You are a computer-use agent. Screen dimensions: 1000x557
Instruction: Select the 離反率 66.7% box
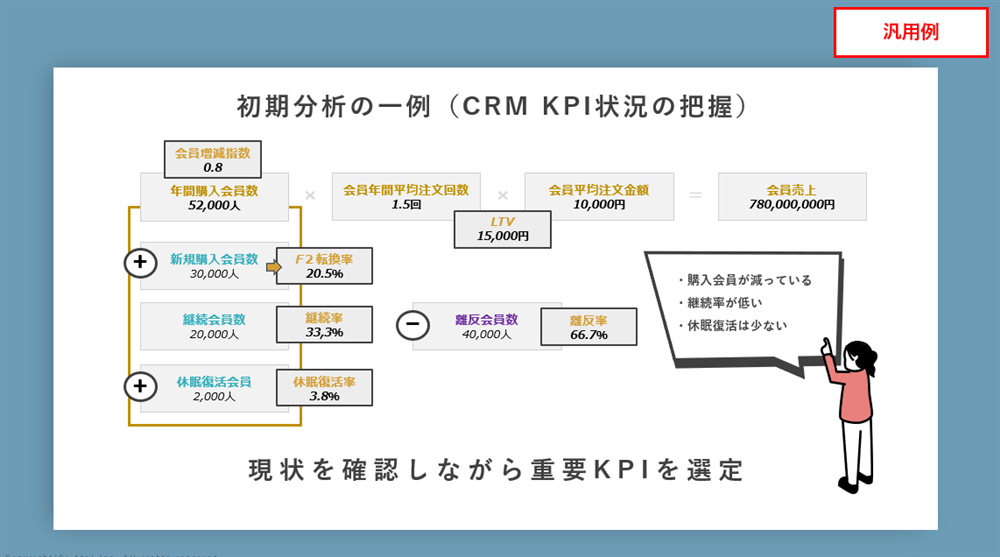[589, 327]
